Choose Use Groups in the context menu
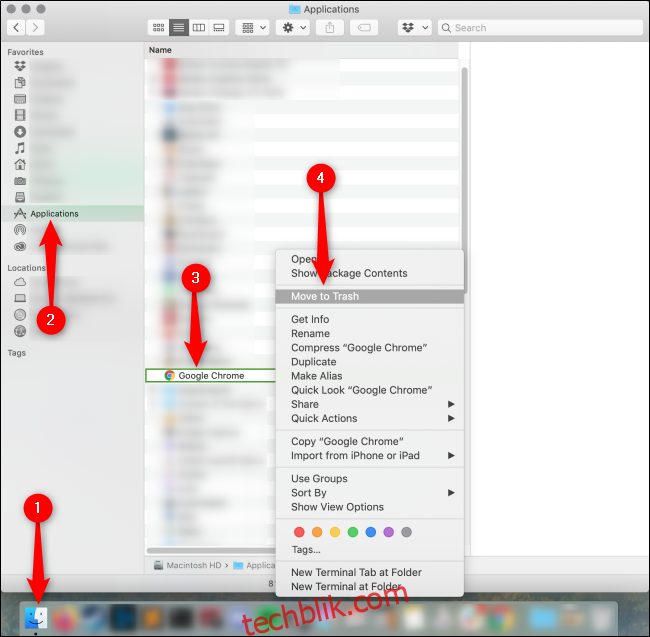650x637 pixels. click(x=369, y=478)
